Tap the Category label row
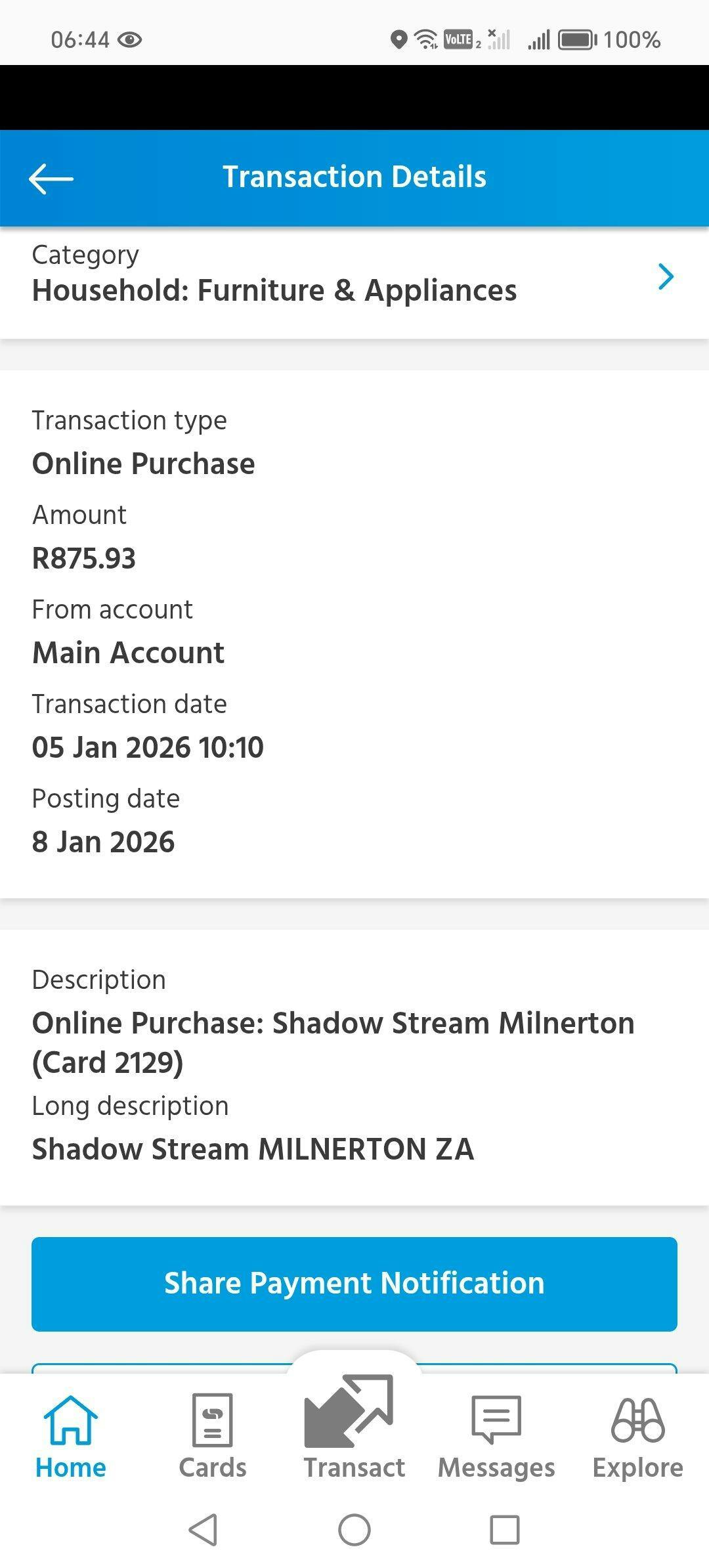The image size is (709, 1568). coord(85,255)
